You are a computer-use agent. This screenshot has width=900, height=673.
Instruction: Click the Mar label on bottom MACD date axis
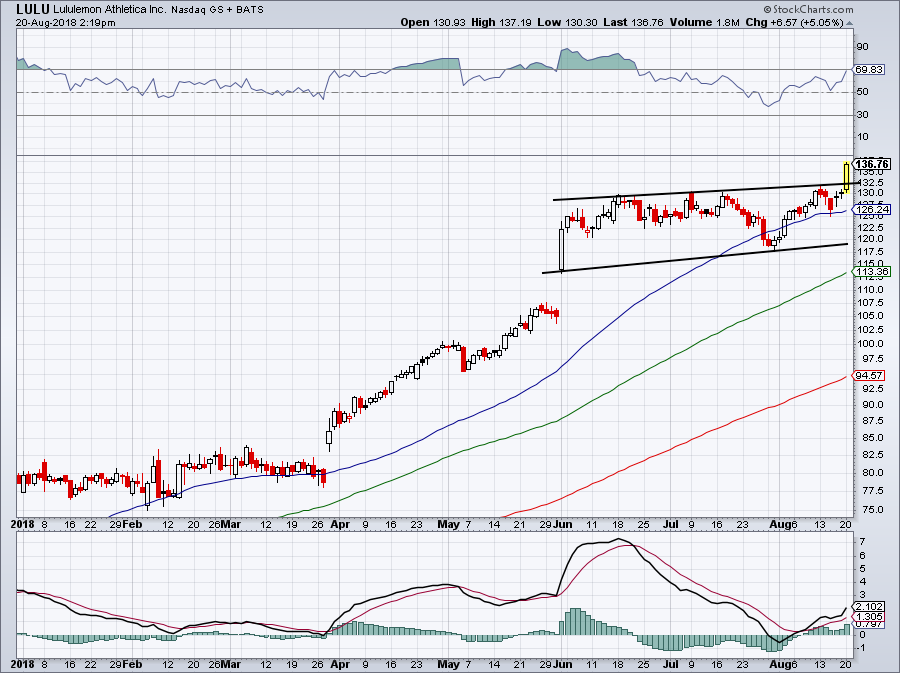point(231,664)
